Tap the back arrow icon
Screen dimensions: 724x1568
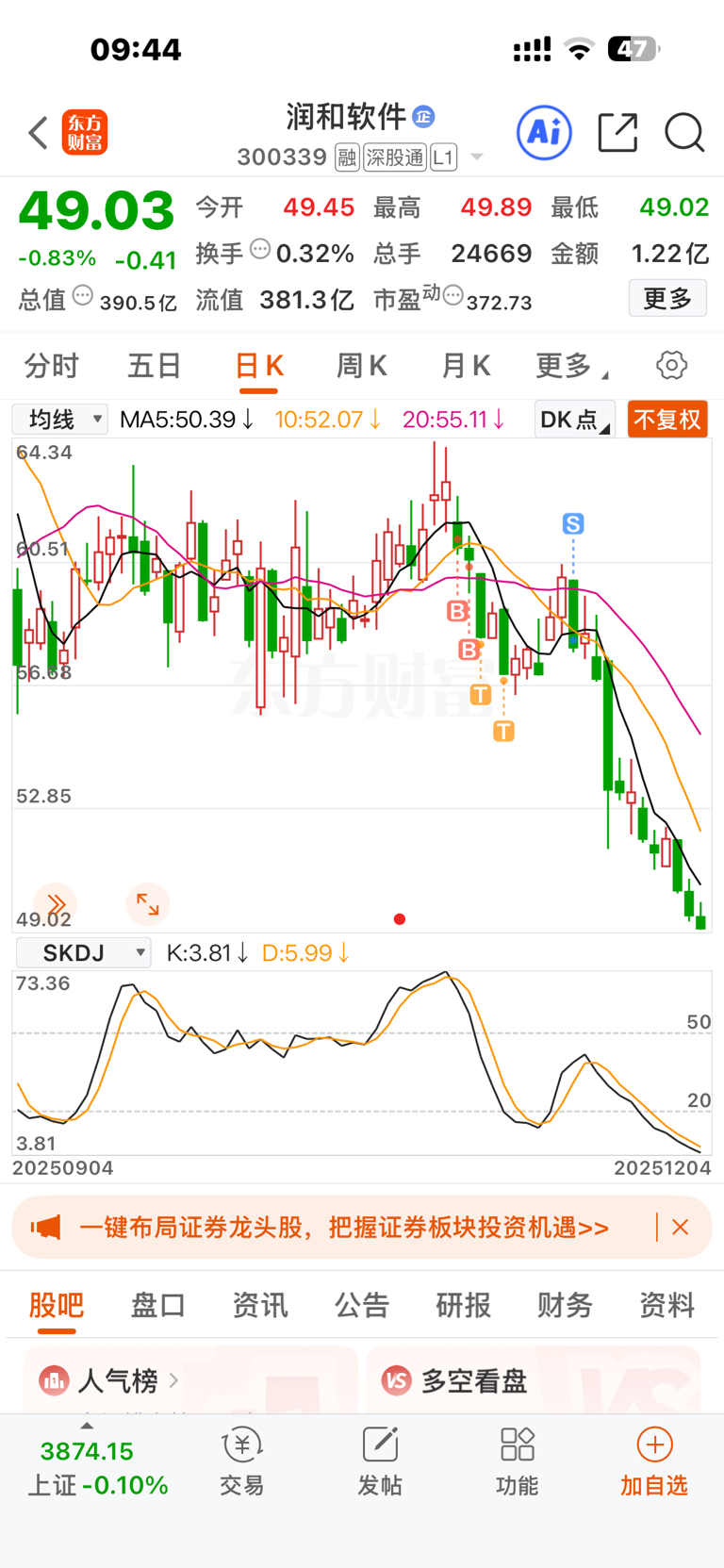[38, 133]
